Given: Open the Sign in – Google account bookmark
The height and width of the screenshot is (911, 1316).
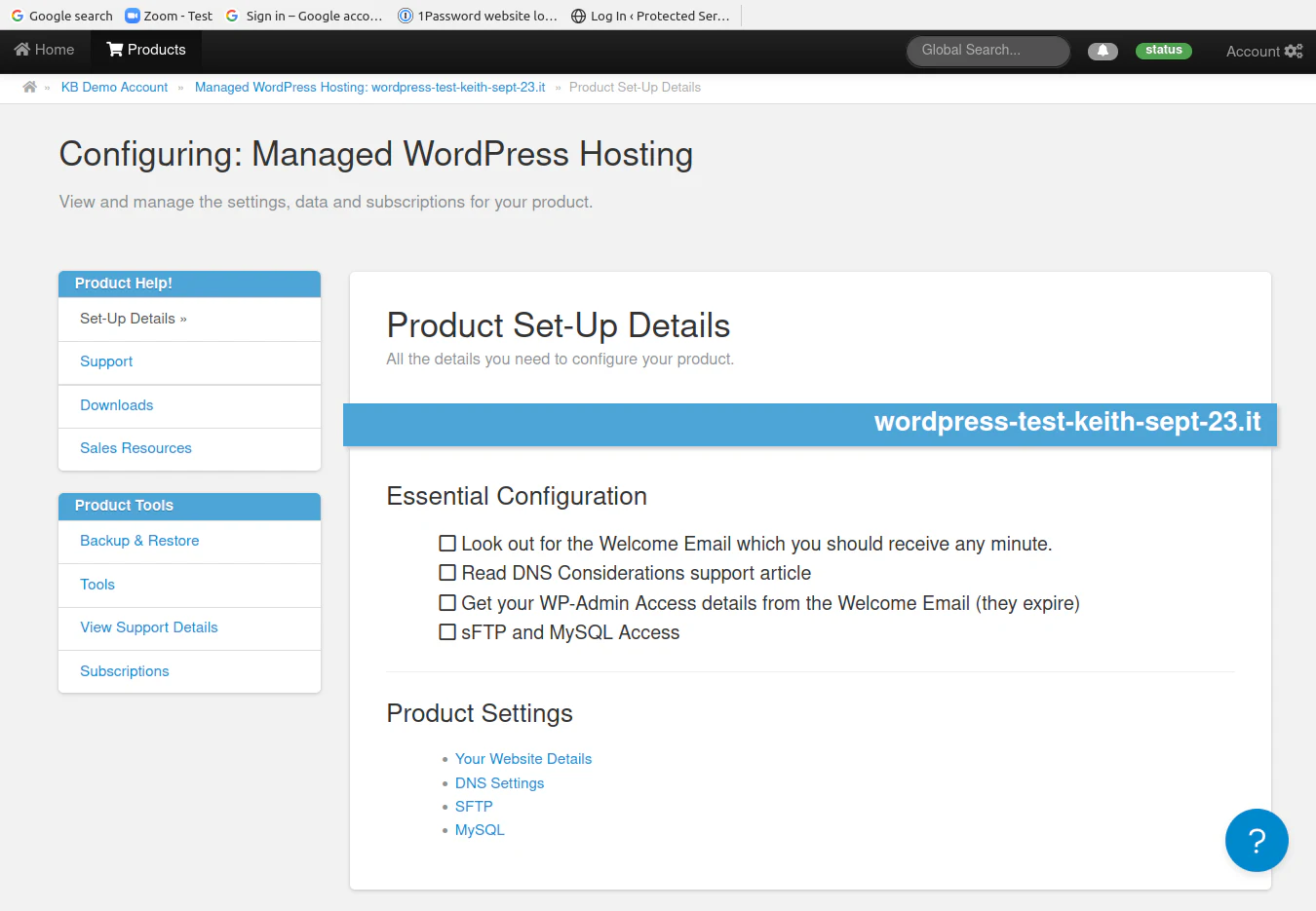Looking at the screenshot, I should [x=304, y=16].
